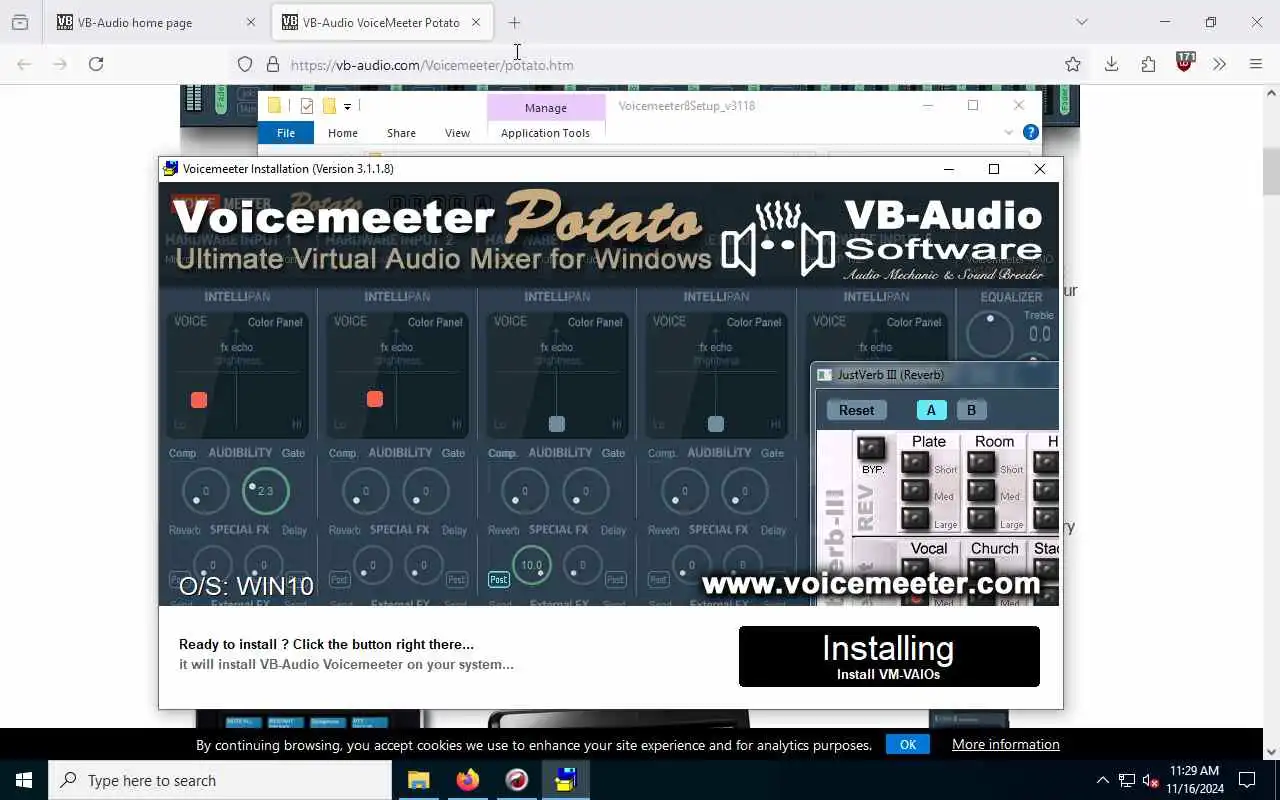Open the Windows notification center icon
This screenshot has width=1280, height=800.
pyautogui.click(x=1247, y=780)
